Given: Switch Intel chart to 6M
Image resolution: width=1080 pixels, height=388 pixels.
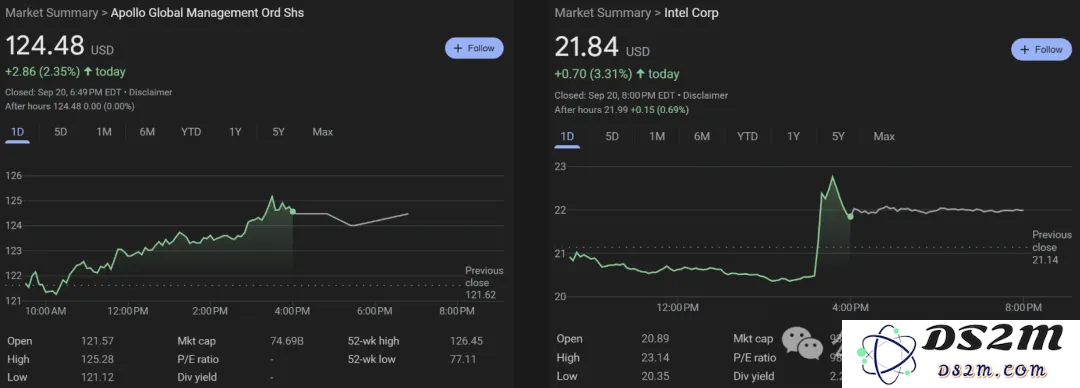Looking at the screenshot, I should click(x=702, y=136).
